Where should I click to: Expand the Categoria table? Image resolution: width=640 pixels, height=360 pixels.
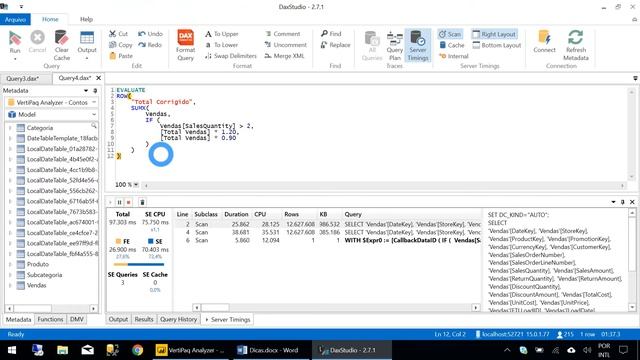(10, 128)
